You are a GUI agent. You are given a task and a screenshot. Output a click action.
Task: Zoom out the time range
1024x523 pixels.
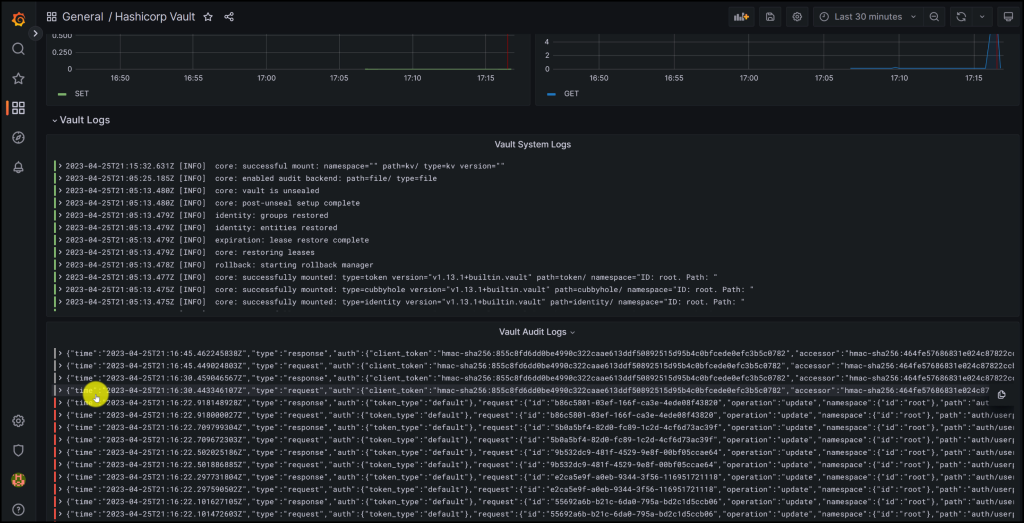[x=935, y=17]
